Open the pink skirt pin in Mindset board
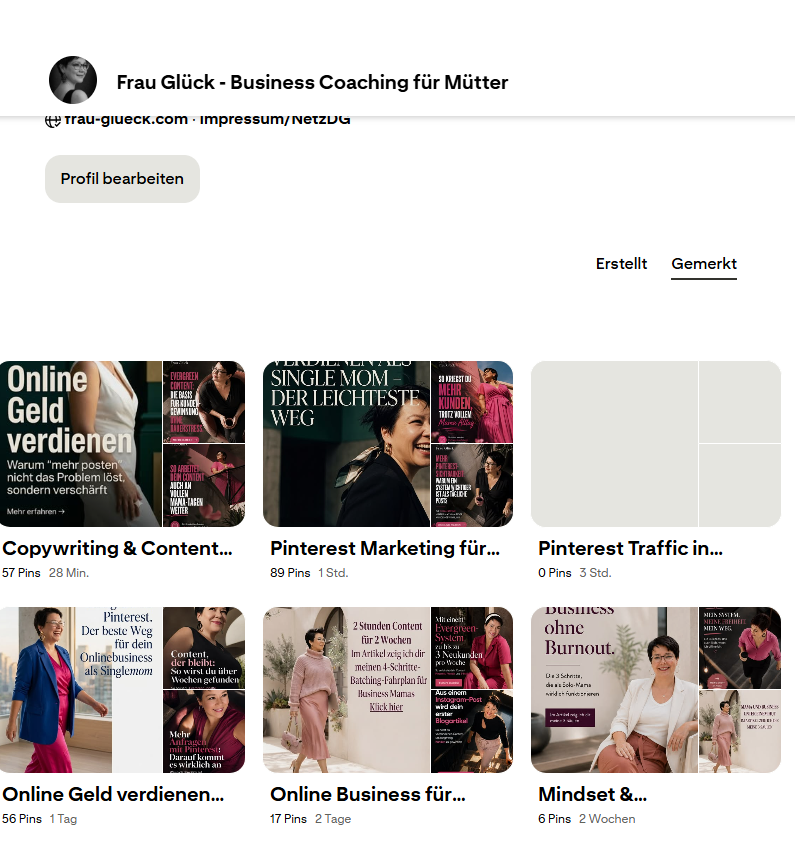 click(740, 732)
